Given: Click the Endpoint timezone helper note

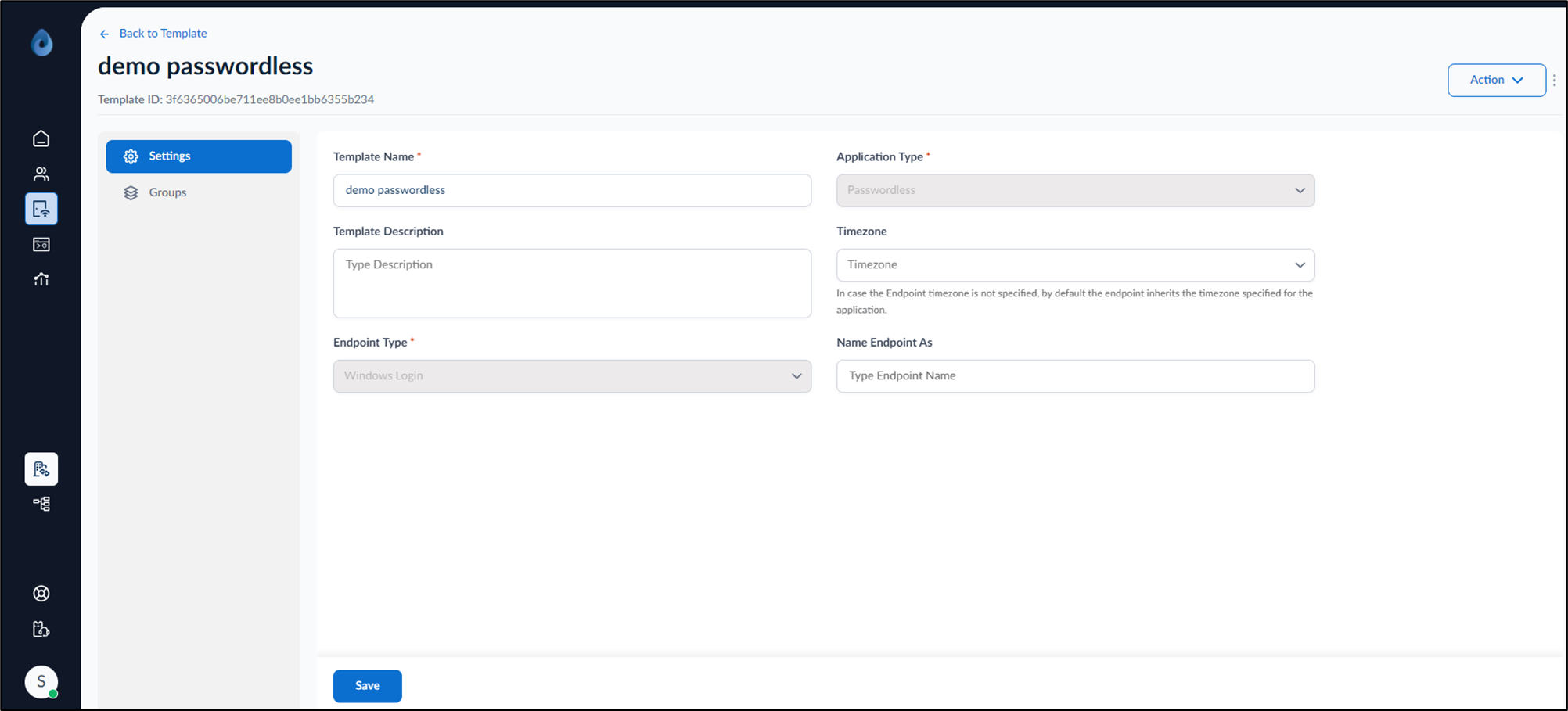Looking at the screenshot, I should click(1074, 301).
